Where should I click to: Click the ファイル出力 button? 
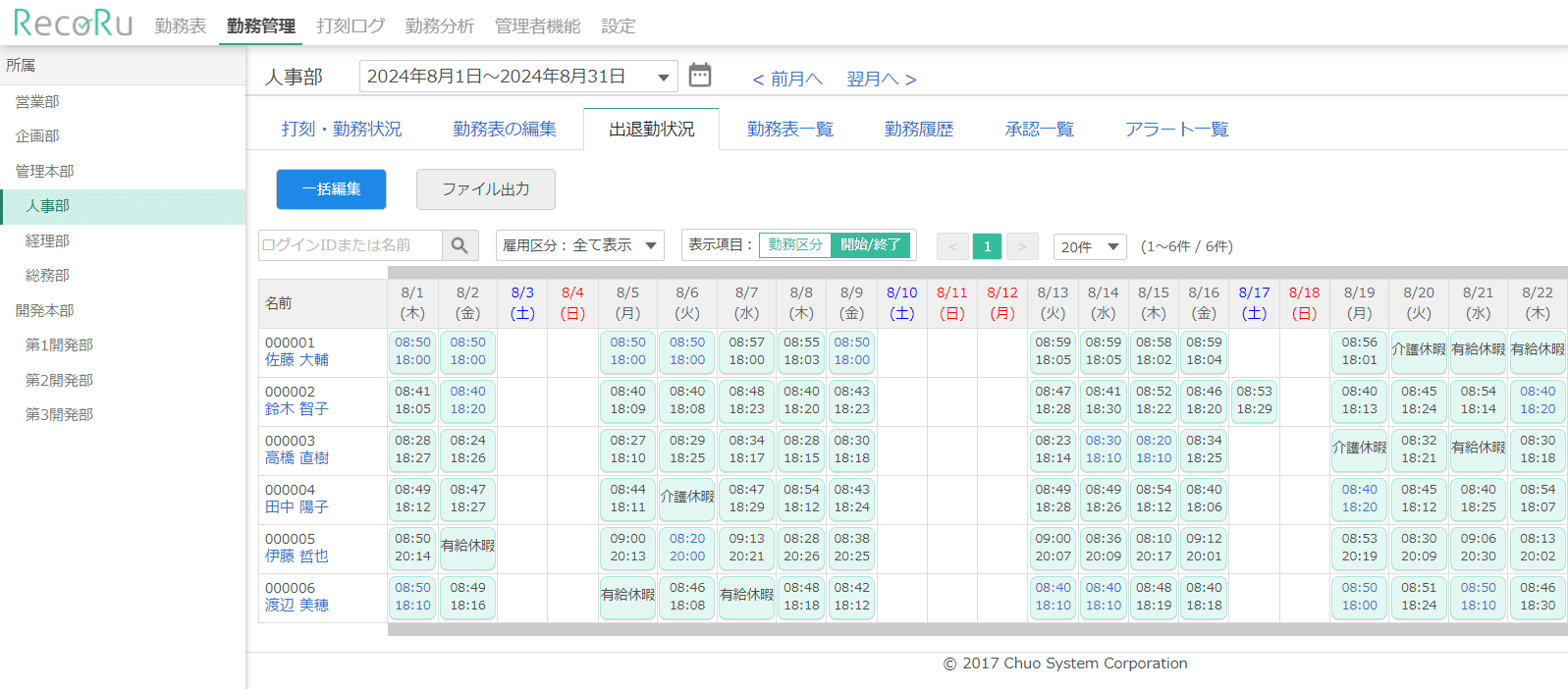[x=486, y=189]
